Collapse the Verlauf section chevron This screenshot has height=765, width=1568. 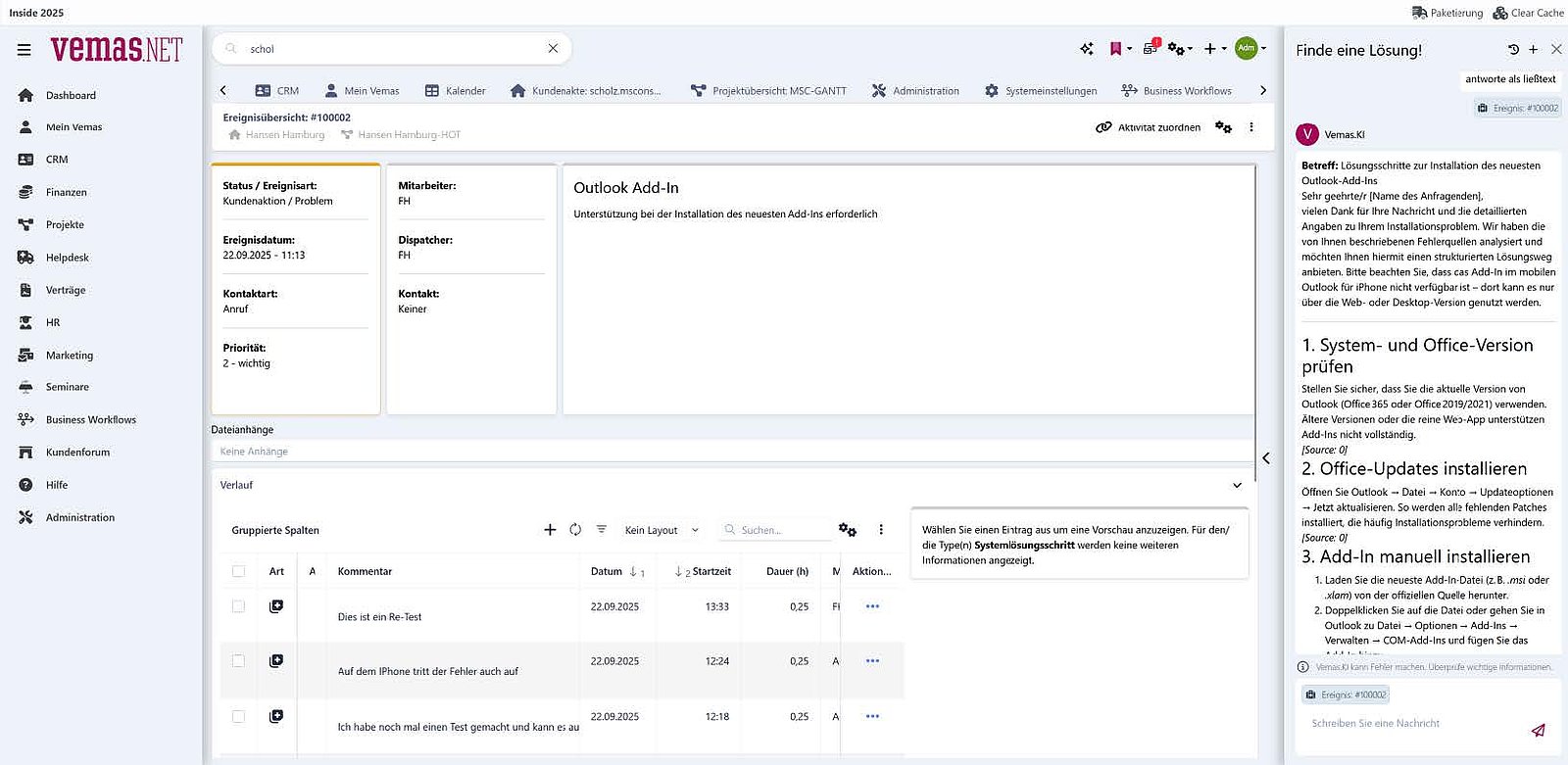point(1237,485)
